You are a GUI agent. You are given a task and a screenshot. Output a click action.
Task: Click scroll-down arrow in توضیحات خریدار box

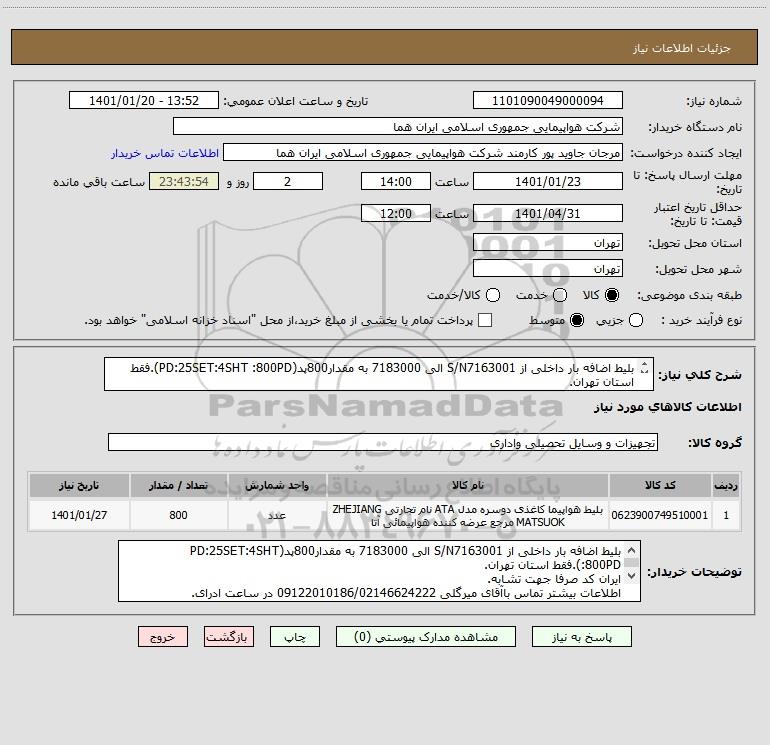click(x=629, y=594)
